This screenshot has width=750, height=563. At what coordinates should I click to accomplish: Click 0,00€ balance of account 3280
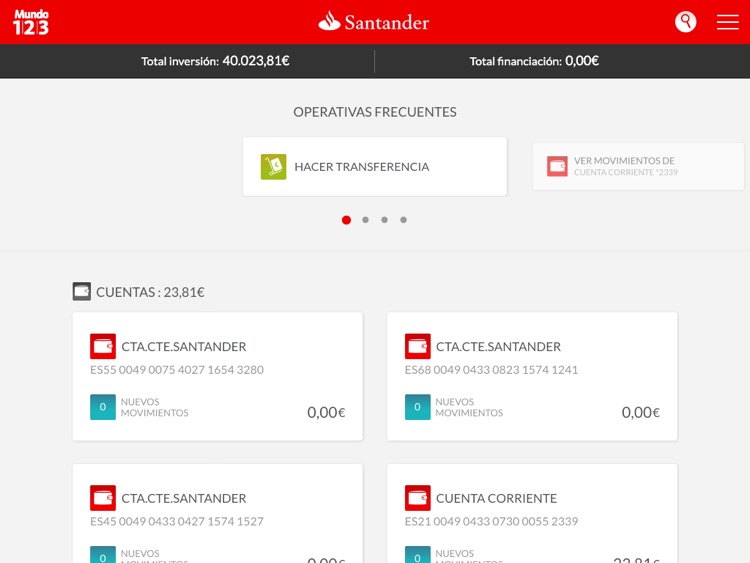(x=326, y=412)
